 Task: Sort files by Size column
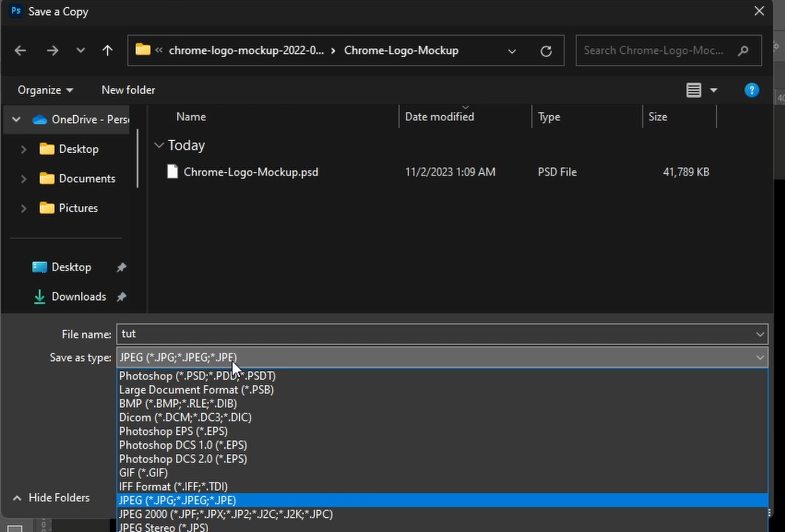pyautogui.click(x=657, y=117)
